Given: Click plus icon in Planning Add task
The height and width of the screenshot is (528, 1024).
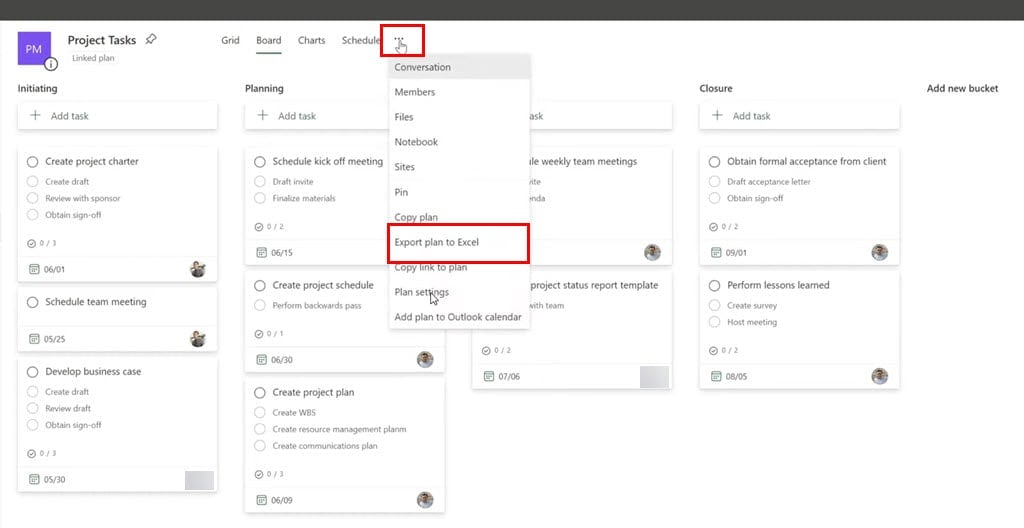Looking at the screenshot, I should 263,116.
